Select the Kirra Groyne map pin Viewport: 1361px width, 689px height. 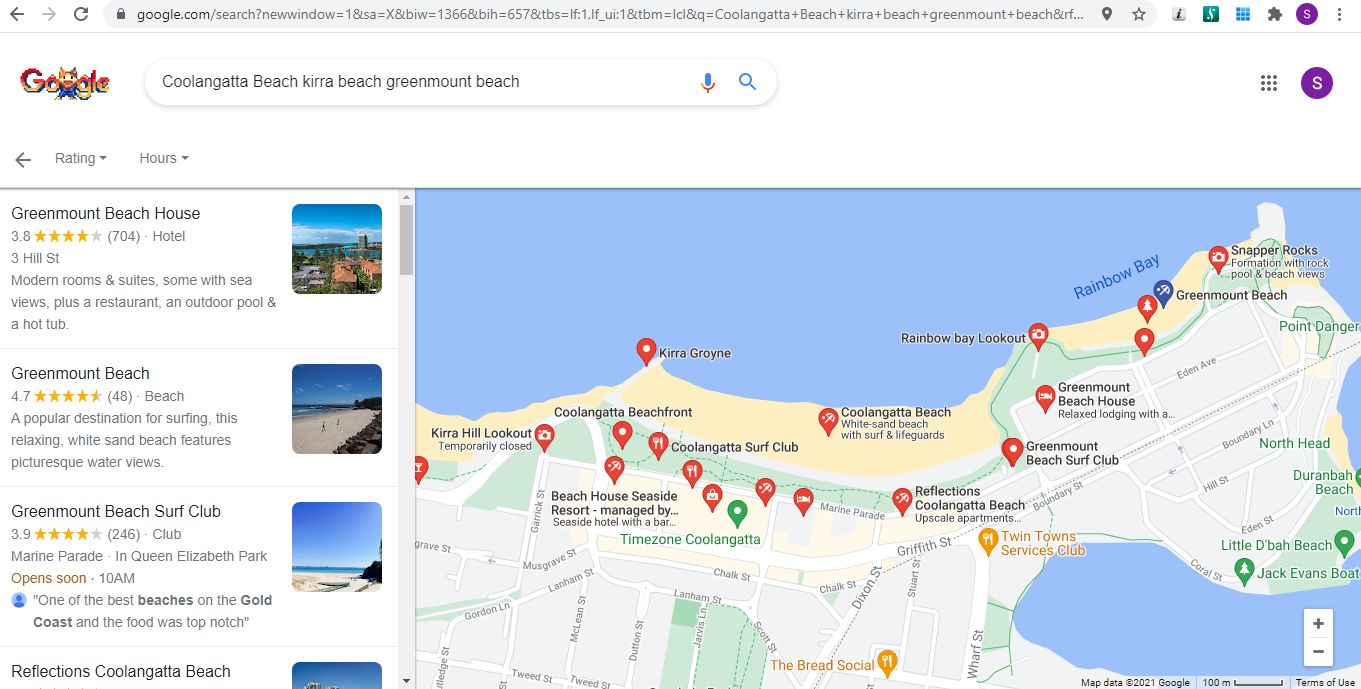tap(646, 351)
